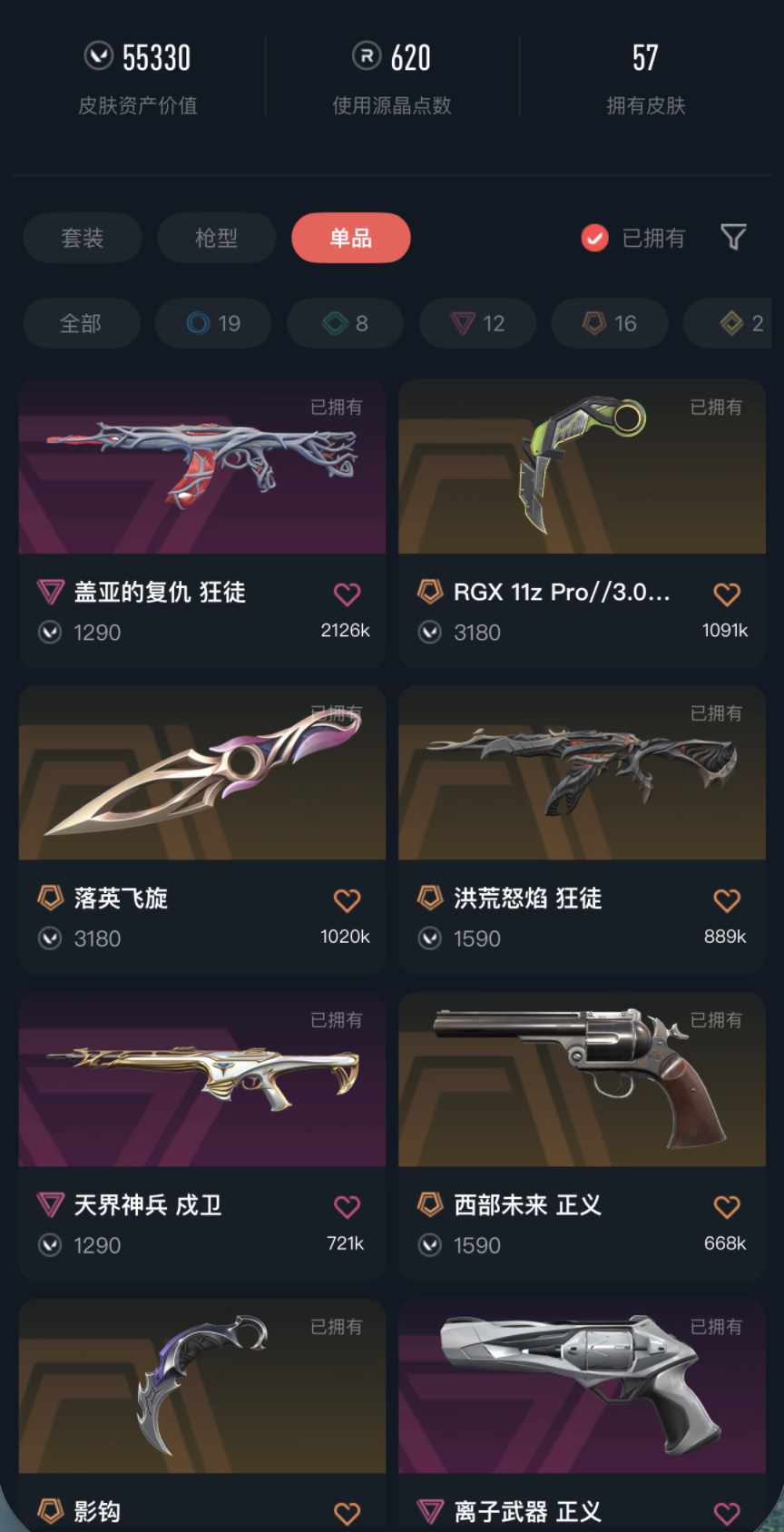Toggle the 已拥有 owned checkbox
784x1532 pixels.
(x=594, y=238)
